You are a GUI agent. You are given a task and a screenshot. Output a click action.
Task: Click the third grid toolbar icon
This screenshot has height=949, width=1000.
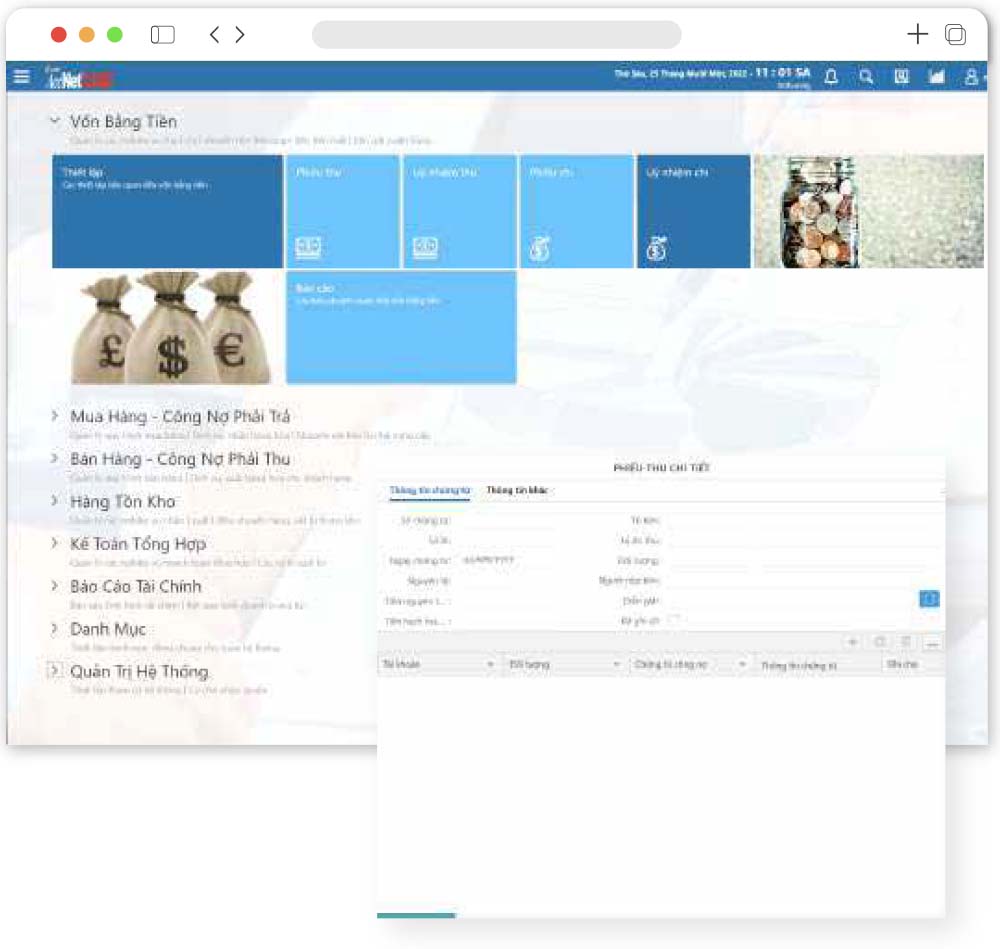click(x=906, y=642)
